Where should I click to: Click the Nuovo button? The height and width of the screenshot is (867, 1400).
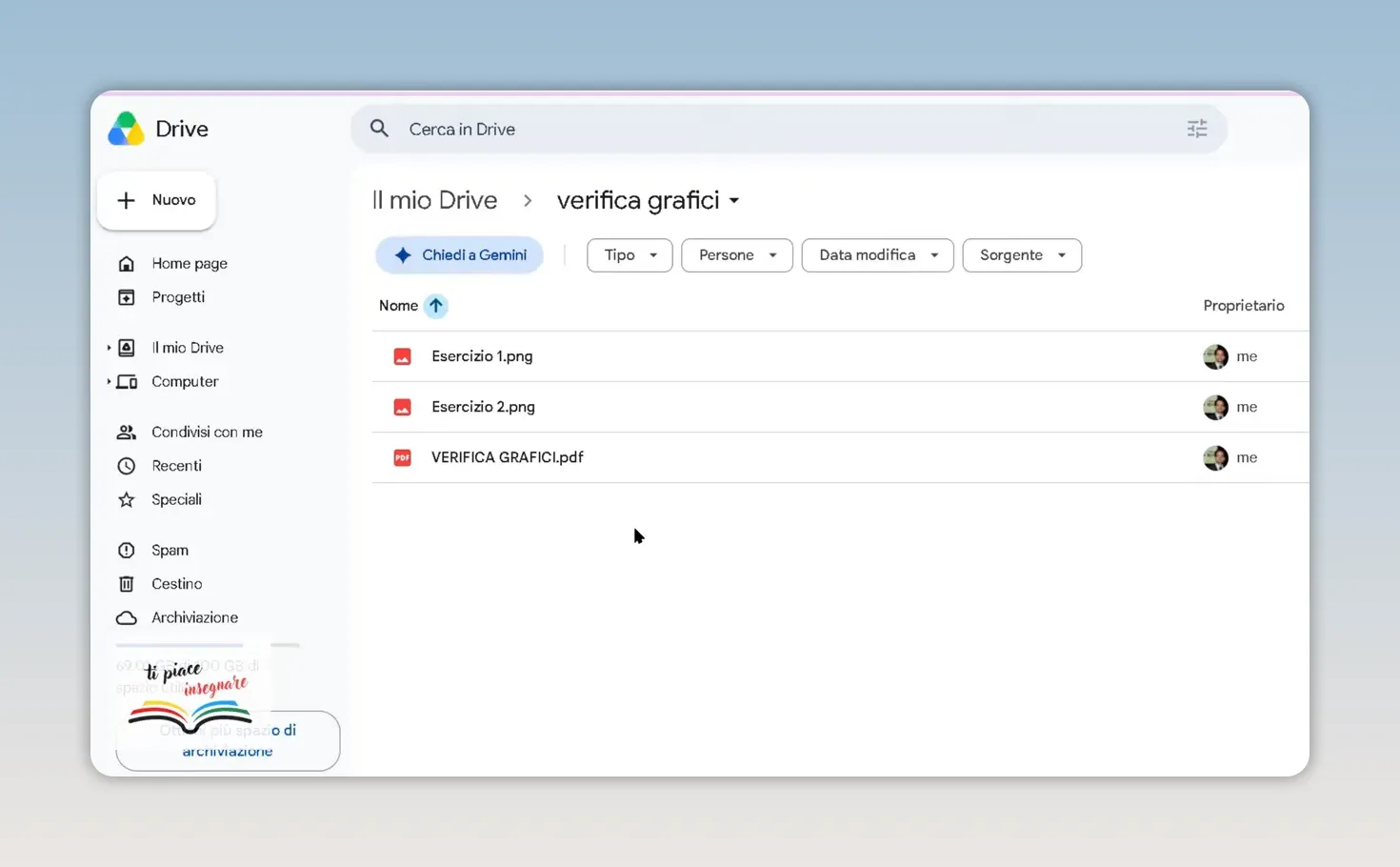[156, 200]
